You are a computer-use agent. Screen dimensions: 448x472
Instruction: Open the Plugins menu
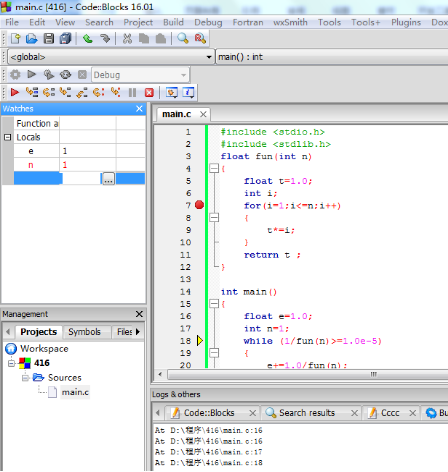pos(406,22)
